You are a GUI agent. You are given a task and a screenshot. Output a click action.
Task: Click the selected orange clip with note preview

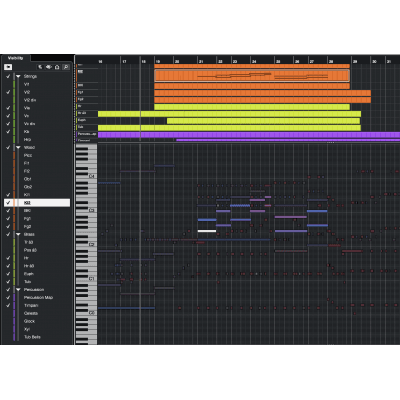click(252, 76)
